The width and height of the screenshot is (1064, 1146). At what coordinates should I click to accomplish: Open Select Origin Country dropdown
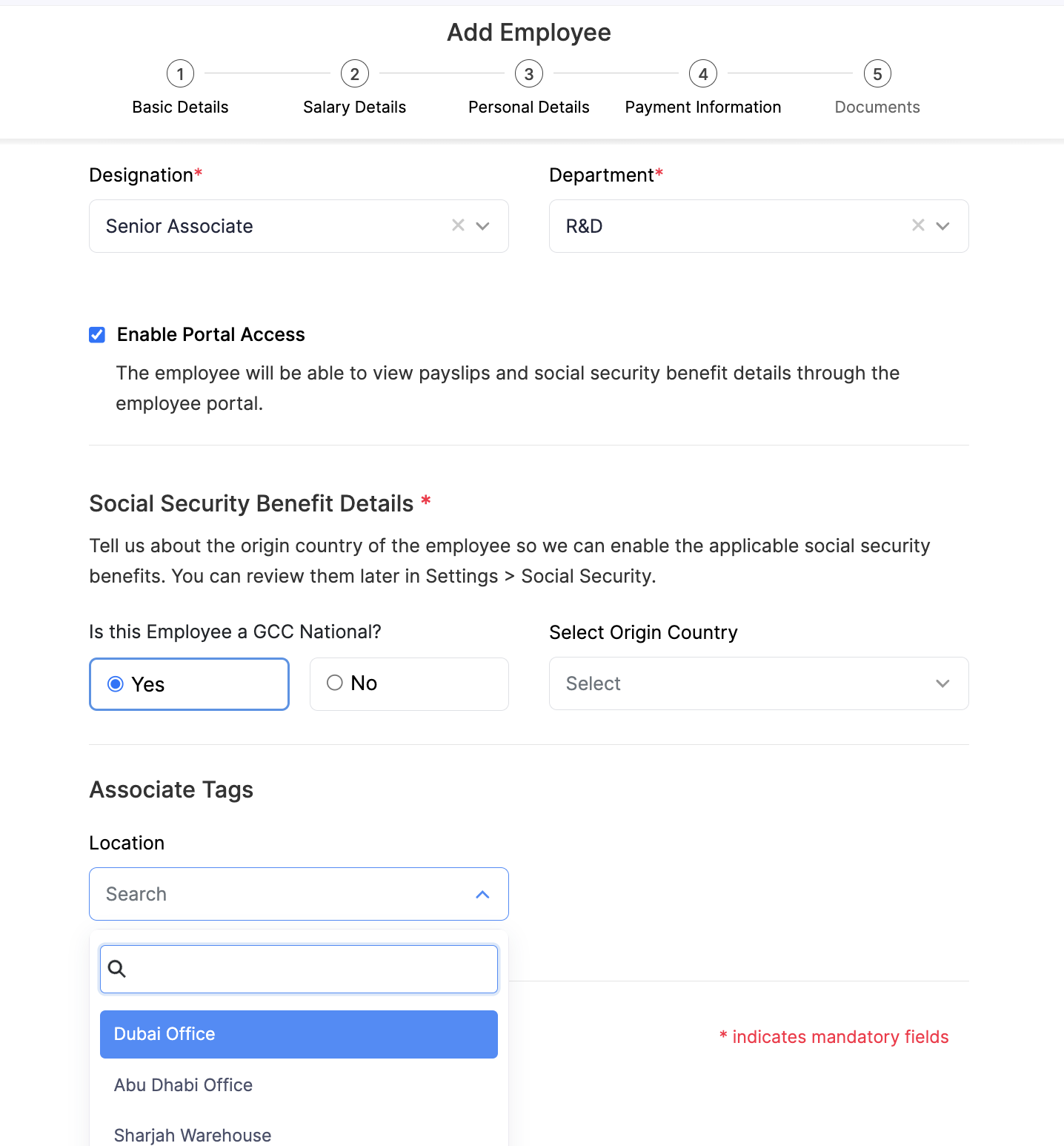point(758,683)
